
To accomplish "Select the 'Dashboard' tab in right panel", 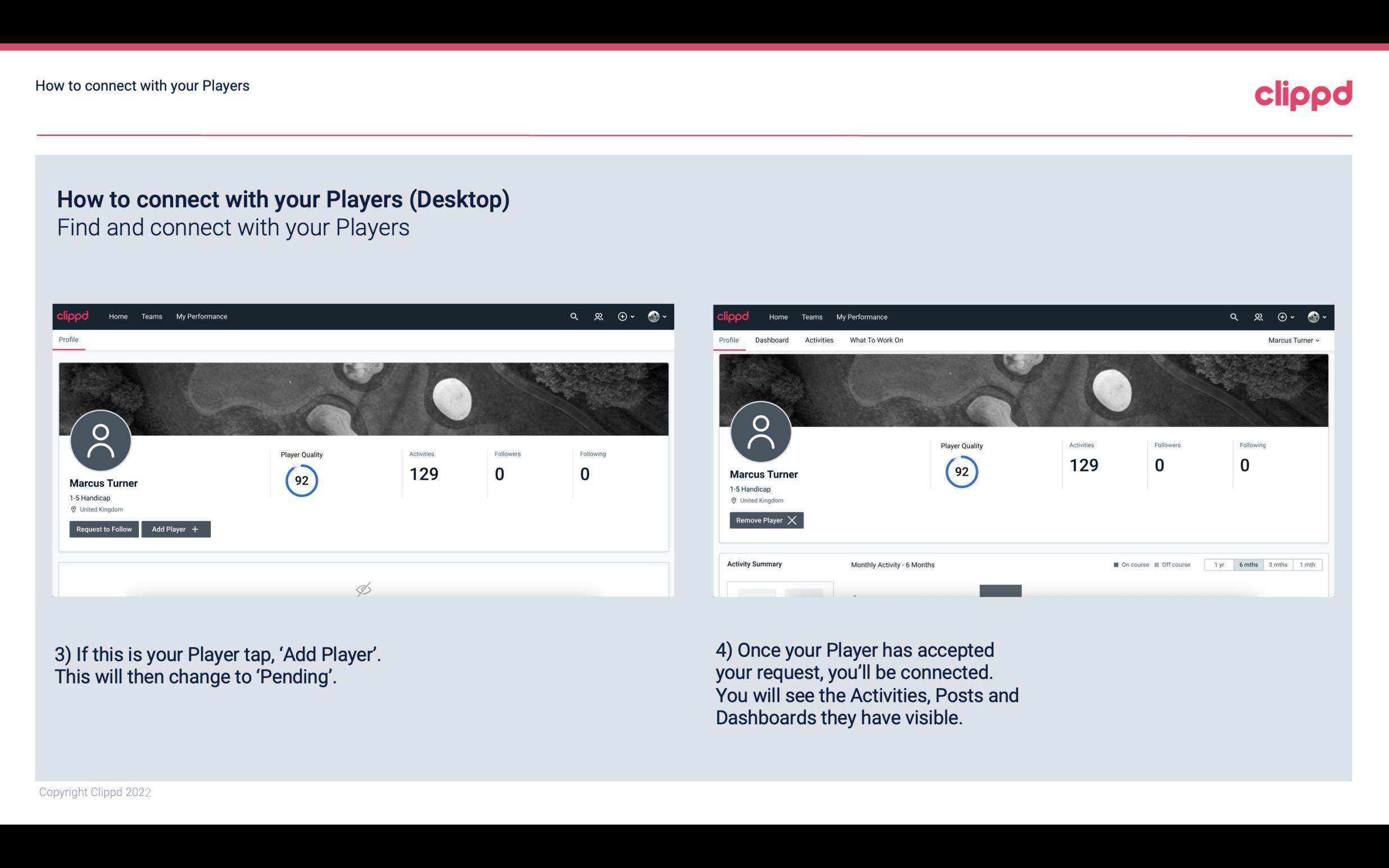I will coord(773,340).
